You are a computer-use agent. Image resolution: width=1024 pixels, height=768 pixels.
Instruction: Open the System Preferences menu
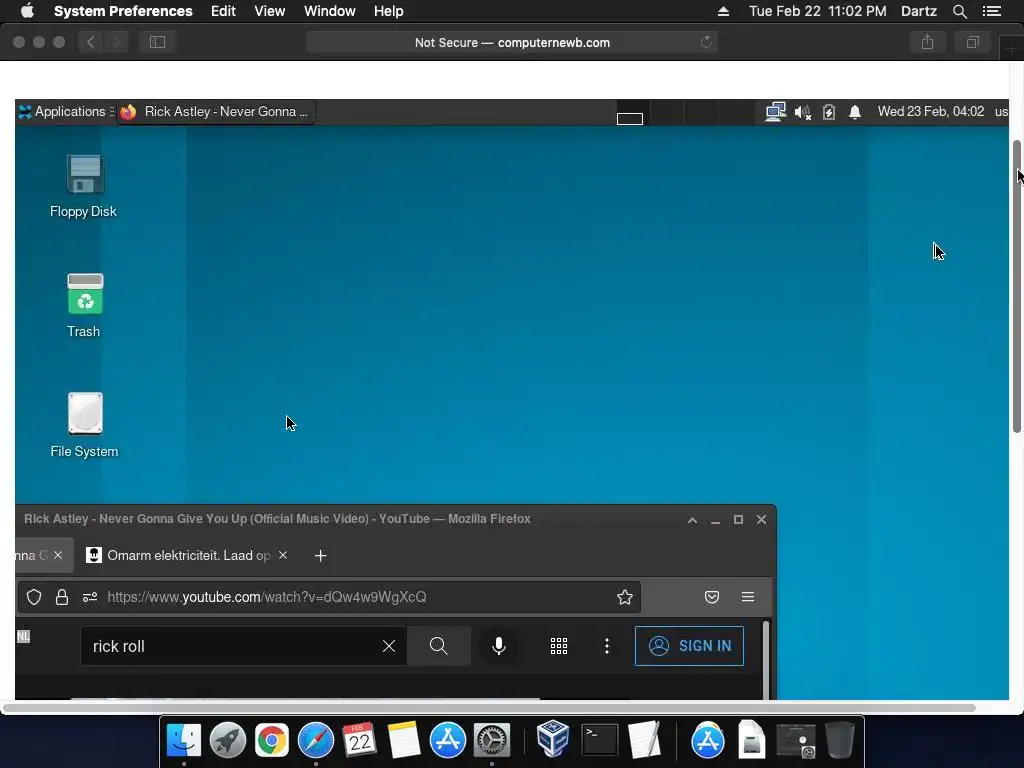pos(123,11)
